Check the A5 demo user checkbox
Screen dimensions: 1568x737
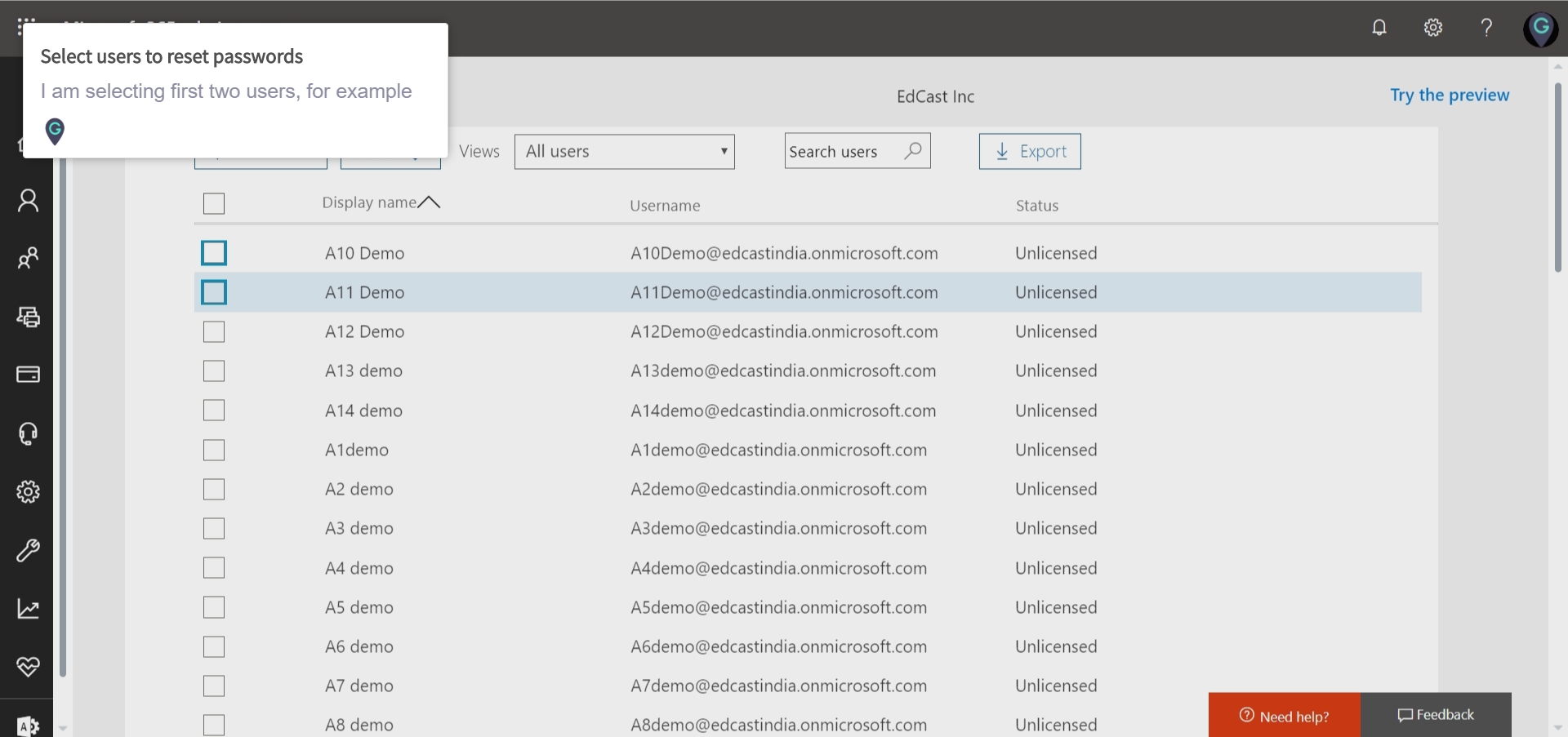pos(214,607)
